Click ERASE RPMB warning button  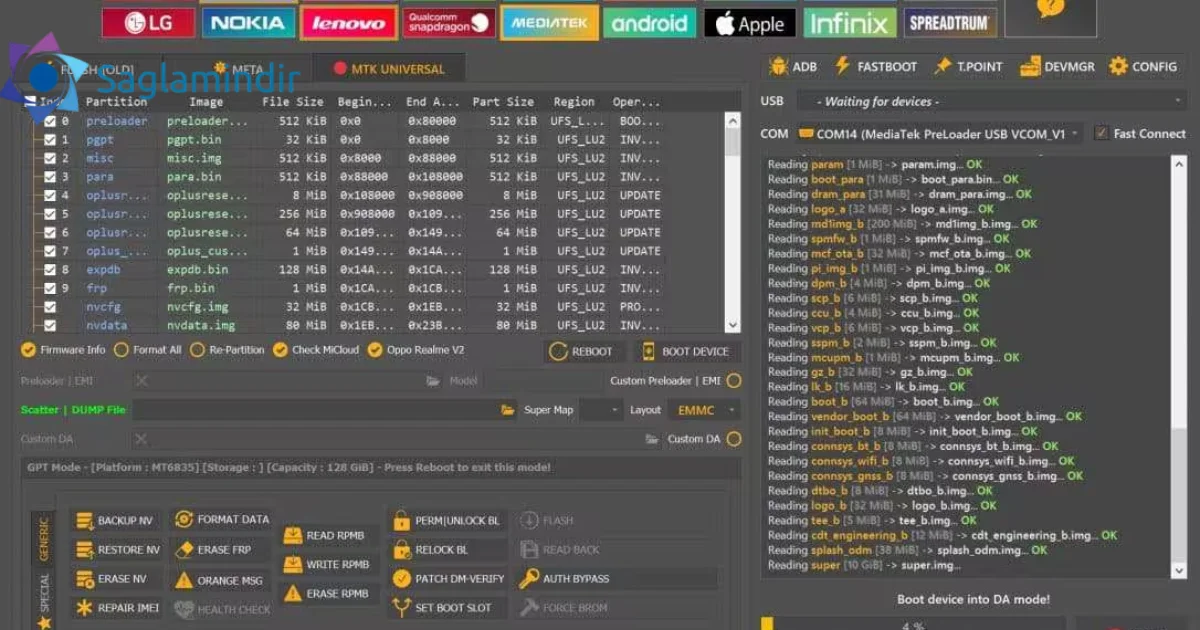328,594
